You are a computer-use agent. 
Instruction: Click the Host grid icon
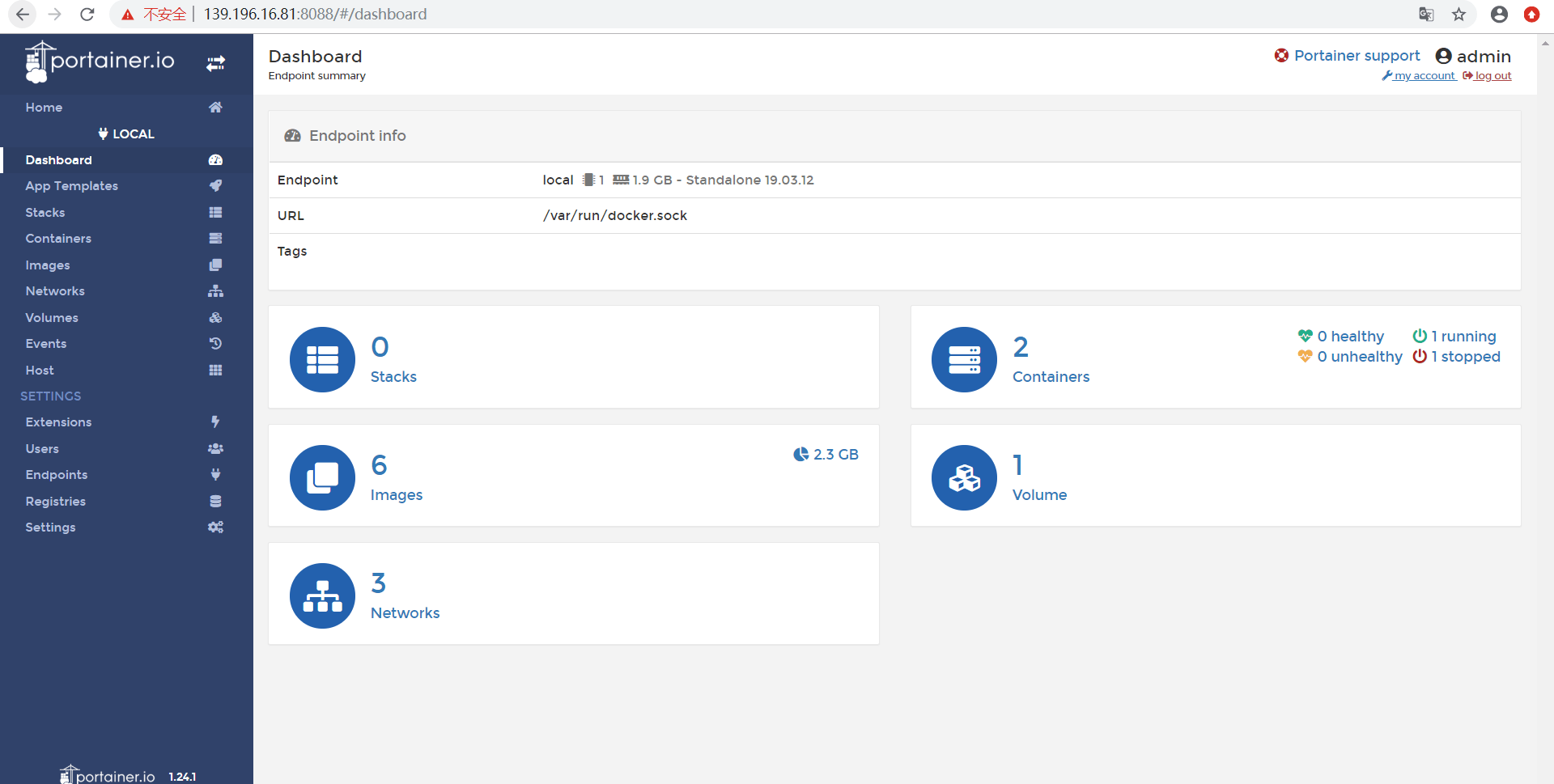(215, 371)
